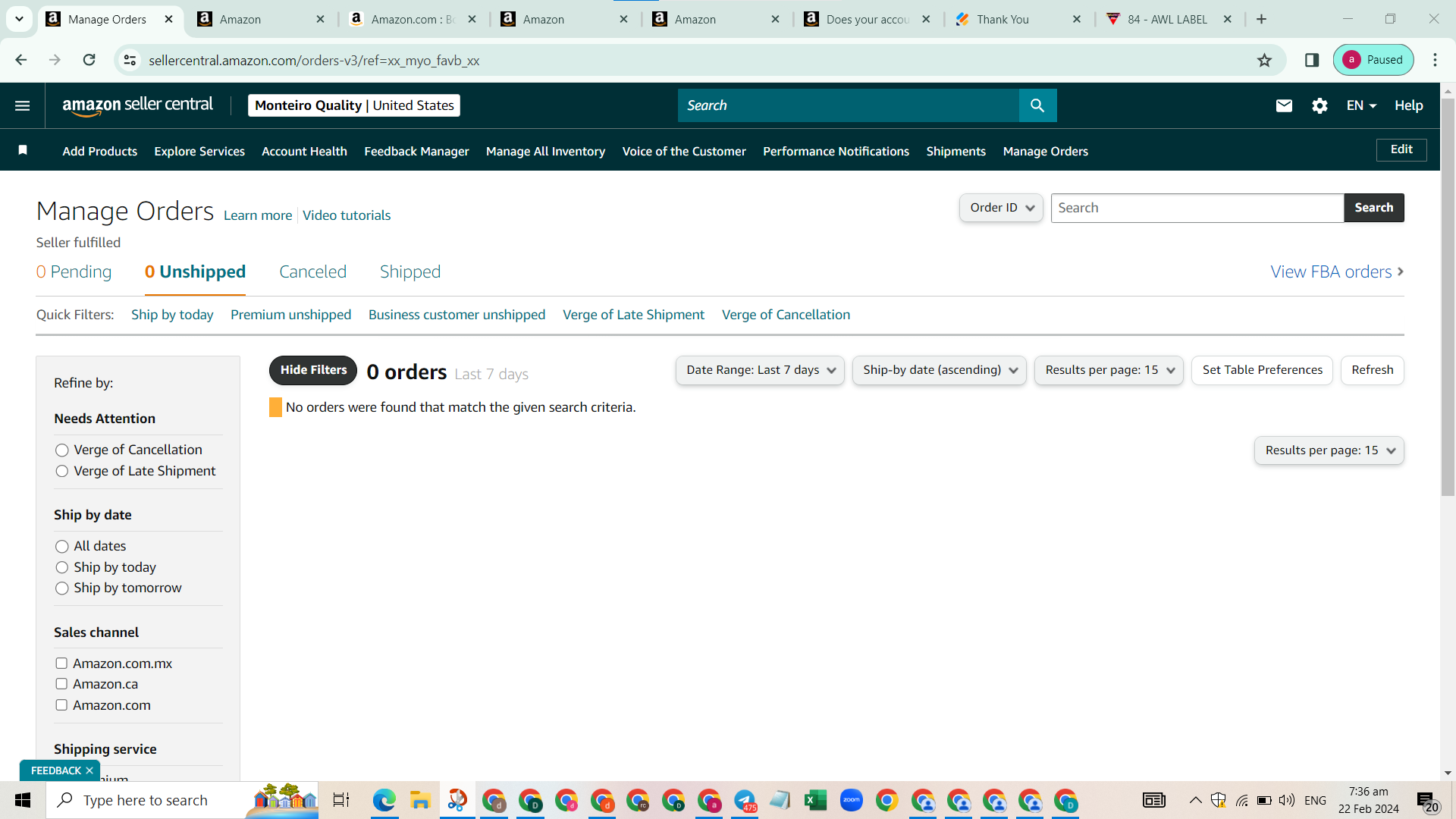Check the Amazon.com.mx checkbox

coord(61,664)
